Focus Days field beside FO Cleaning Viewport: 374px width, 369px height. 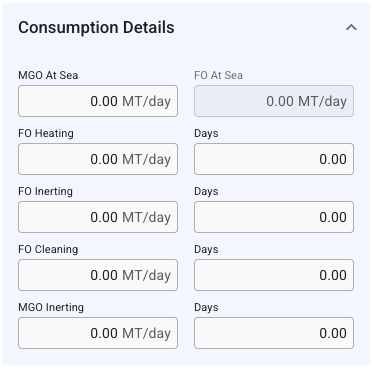click(274, 275)
